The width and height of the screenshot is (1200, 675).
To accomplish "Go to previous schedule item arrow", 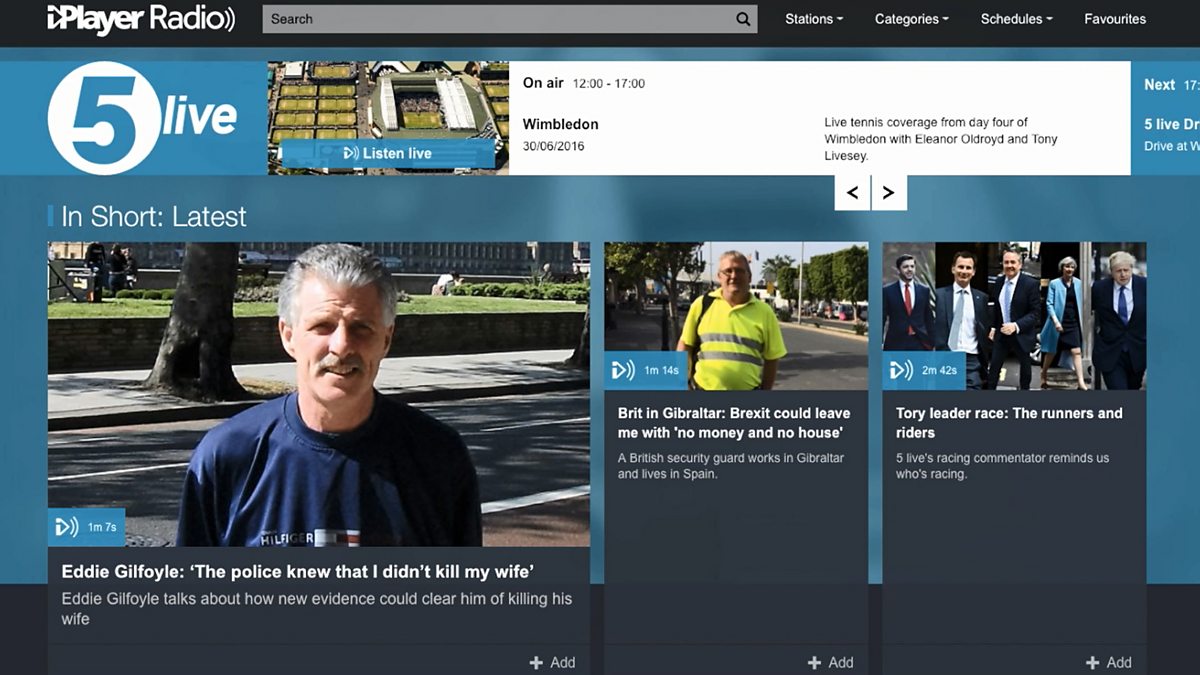I will [852, 193].
